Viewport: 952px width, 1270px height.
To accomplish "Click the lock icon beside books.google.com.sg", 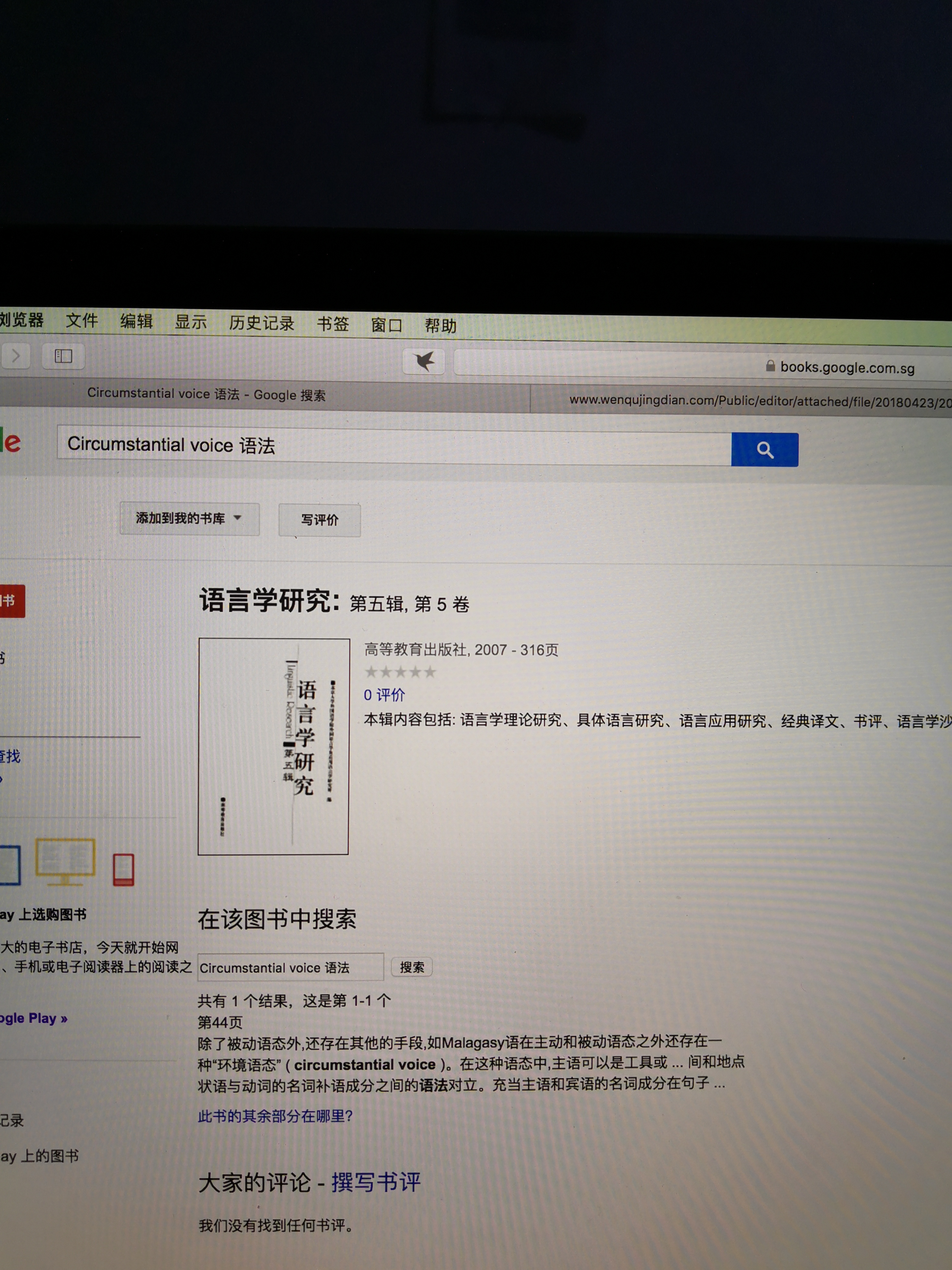I will (x=770, y=366).
